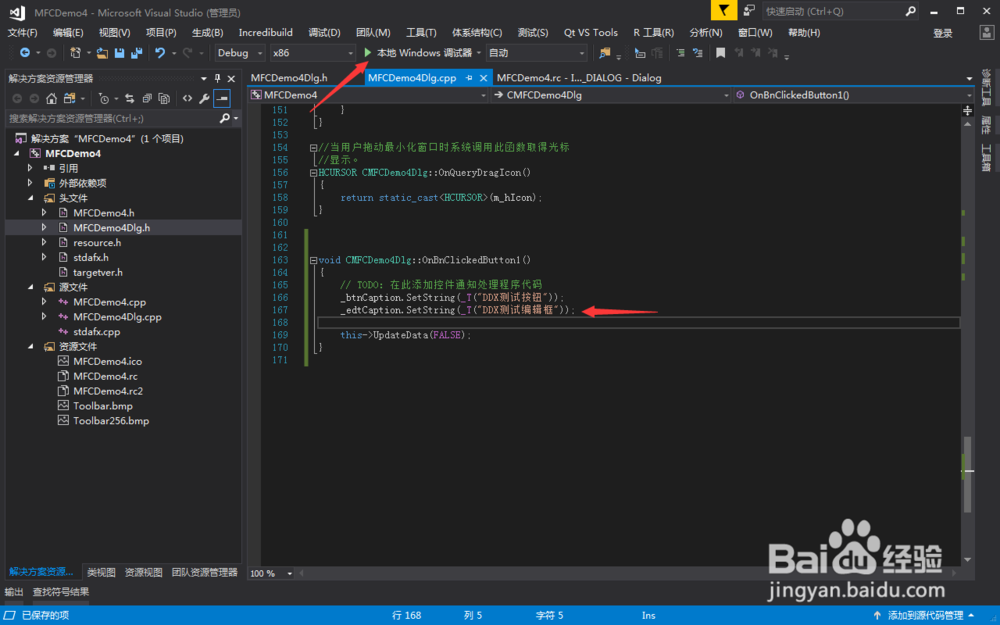Collapse the 头文件 folder node
The image size is (1000, 625).
tap(31, 198)
